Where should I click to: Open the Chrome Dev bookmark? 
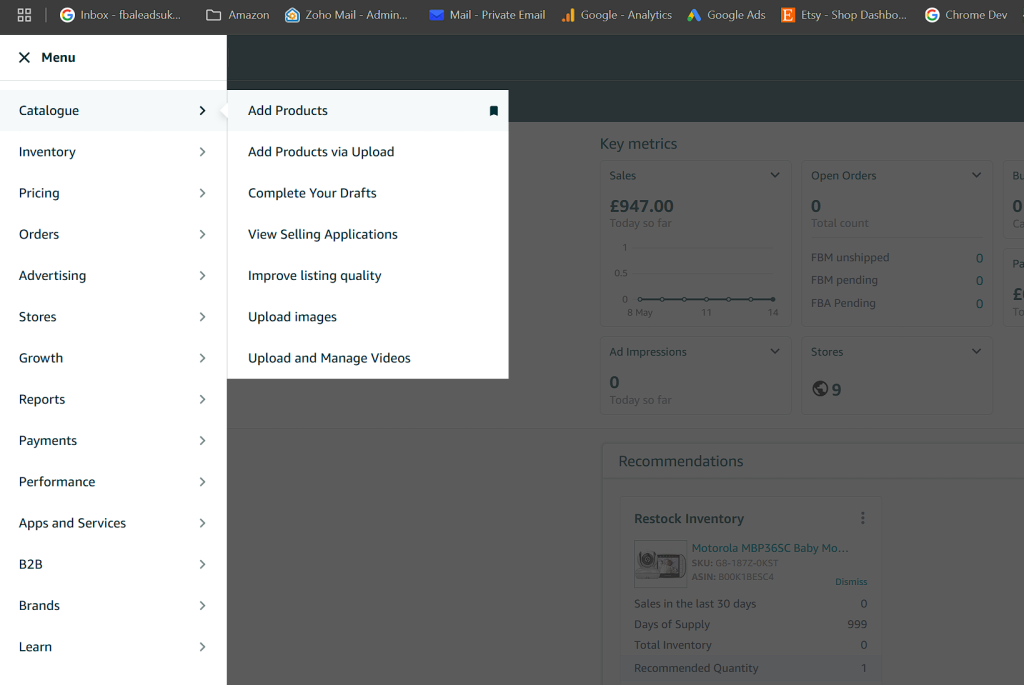(x=966, y=15)
